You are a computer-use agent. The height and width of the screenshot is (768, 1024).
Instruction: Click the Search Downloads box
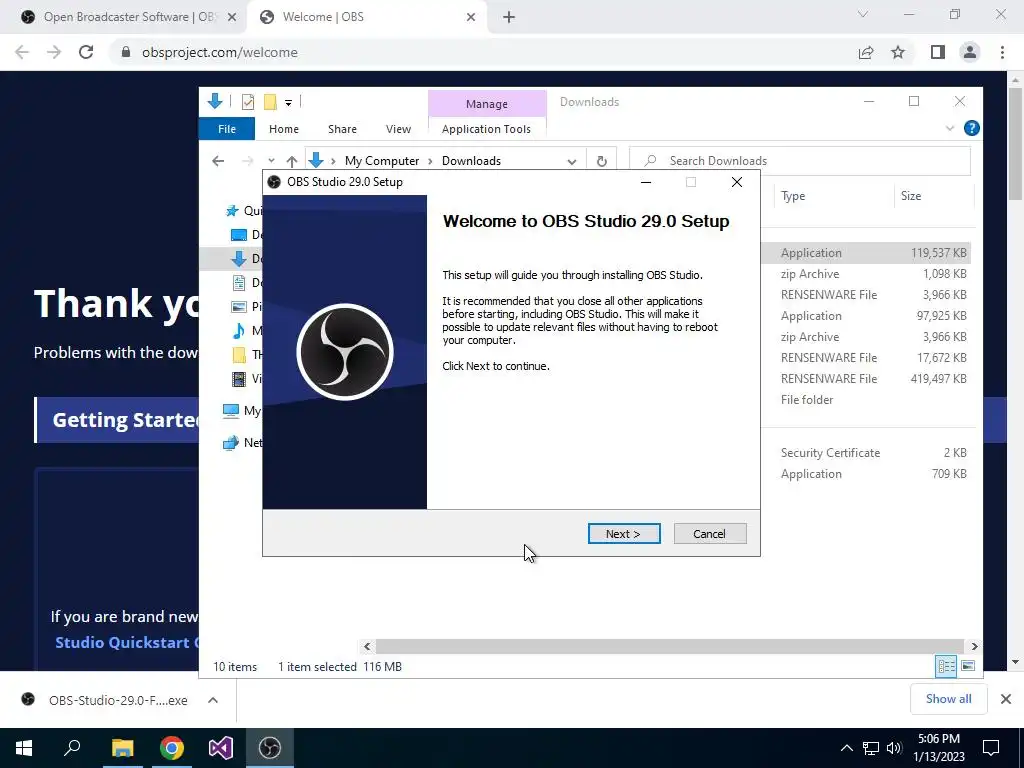800,161
